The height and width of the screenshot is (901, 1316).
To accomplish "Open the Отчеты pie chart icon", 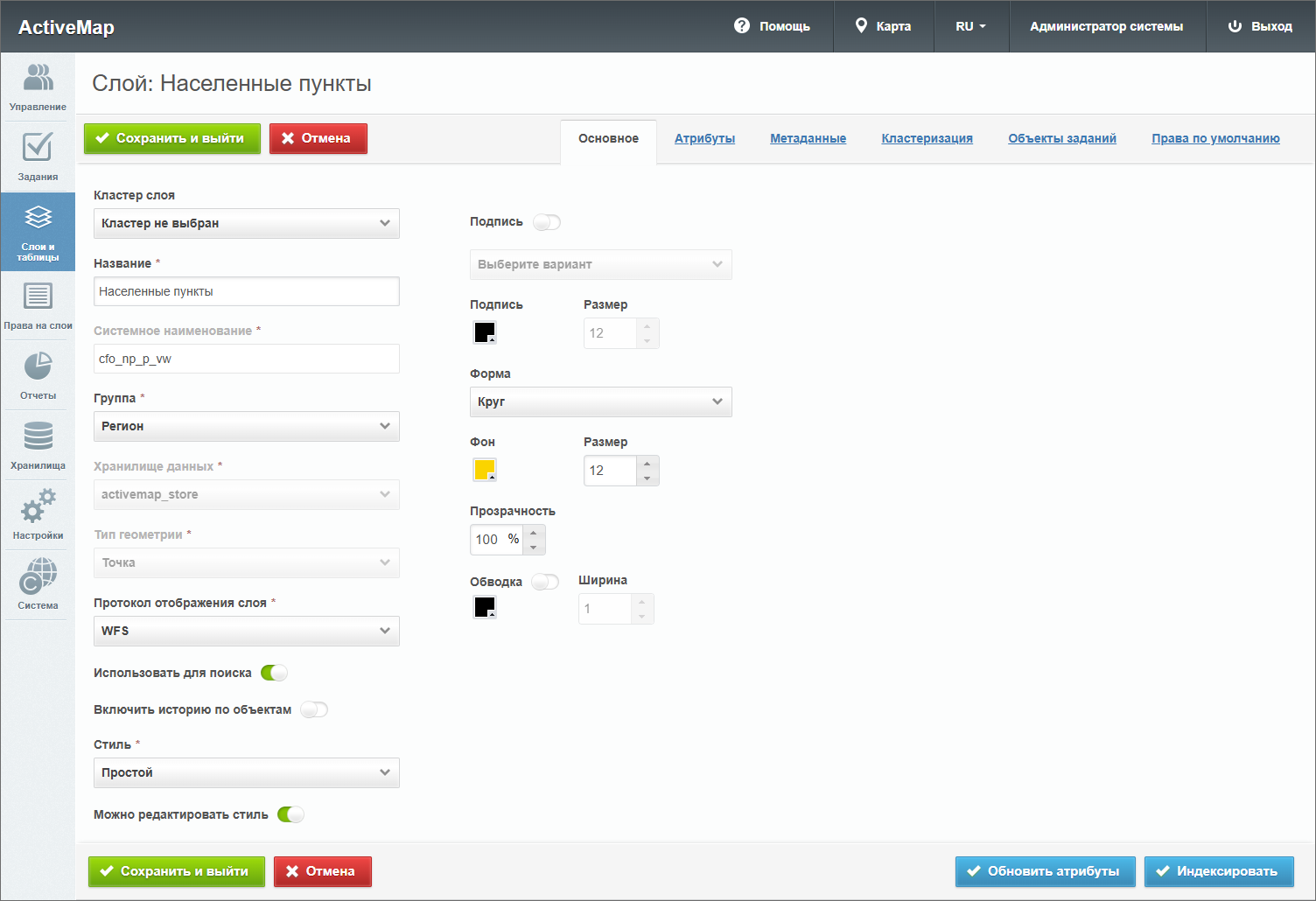I will tap(38, 375).
